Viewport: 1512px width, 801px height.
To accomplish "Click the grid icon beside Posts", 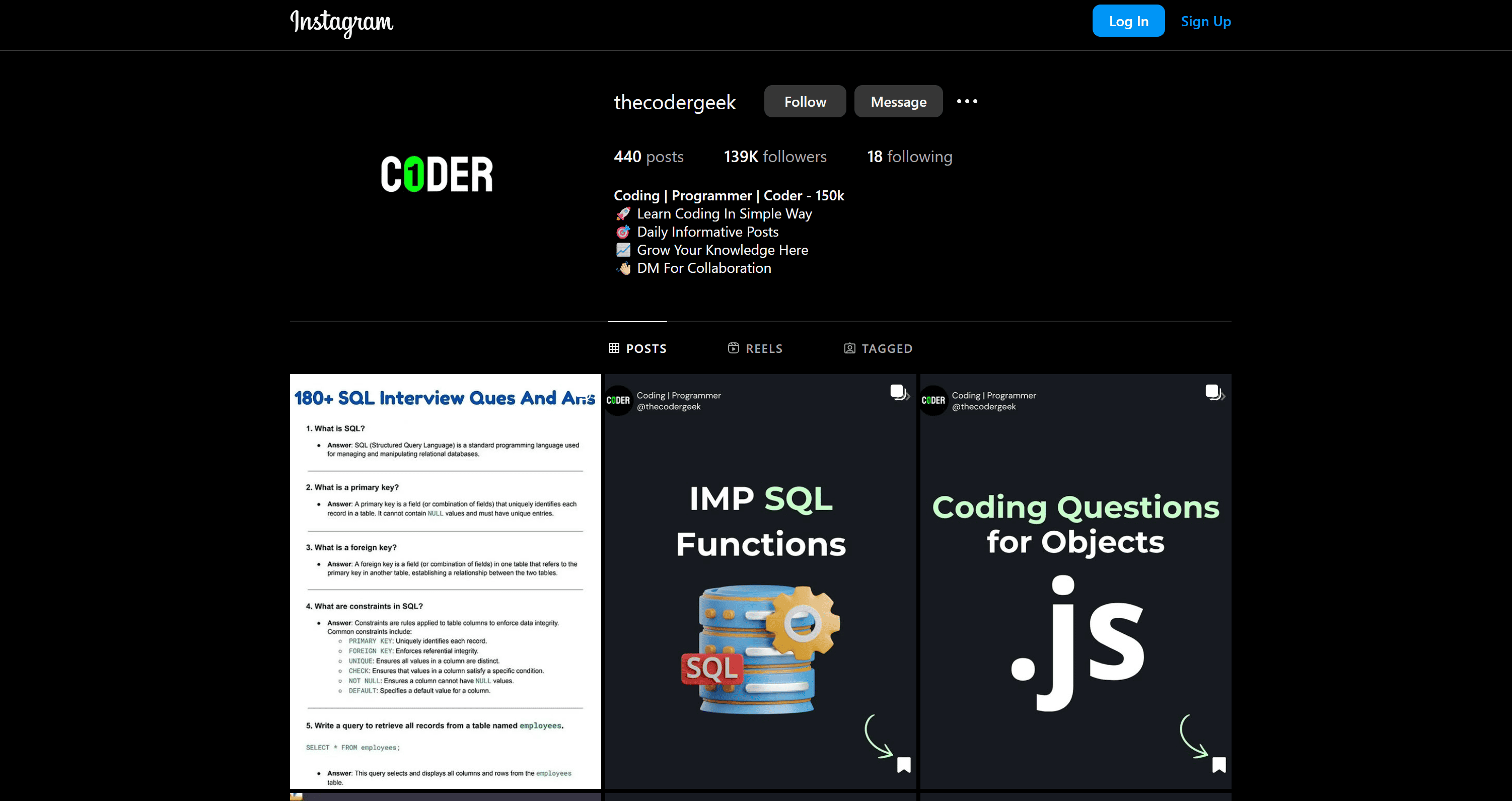I will 614,348.
